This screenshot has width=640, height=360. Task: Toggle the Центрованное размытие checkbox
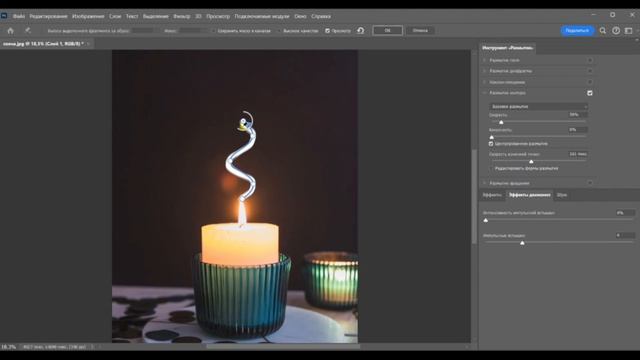(491, 144)
